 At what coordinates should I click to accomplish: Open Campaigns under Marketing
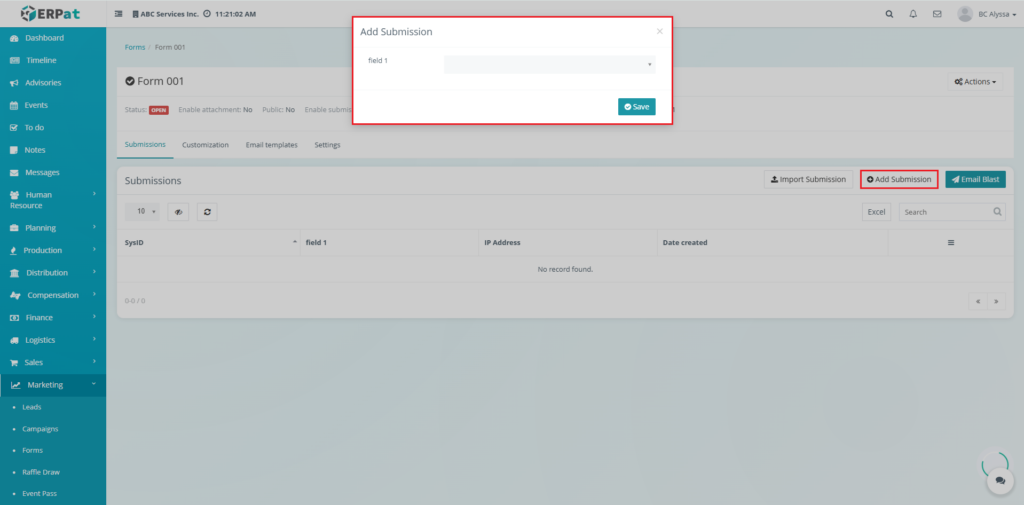coord(40,429)
